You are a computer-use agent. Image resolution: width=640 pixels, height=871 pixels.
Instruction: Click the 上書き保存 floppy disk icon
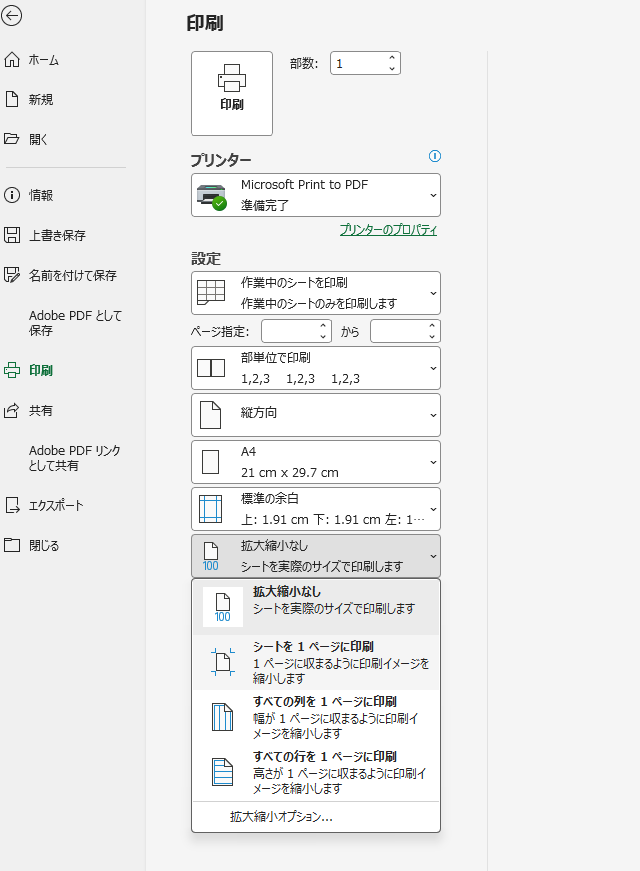pos(12,235)
